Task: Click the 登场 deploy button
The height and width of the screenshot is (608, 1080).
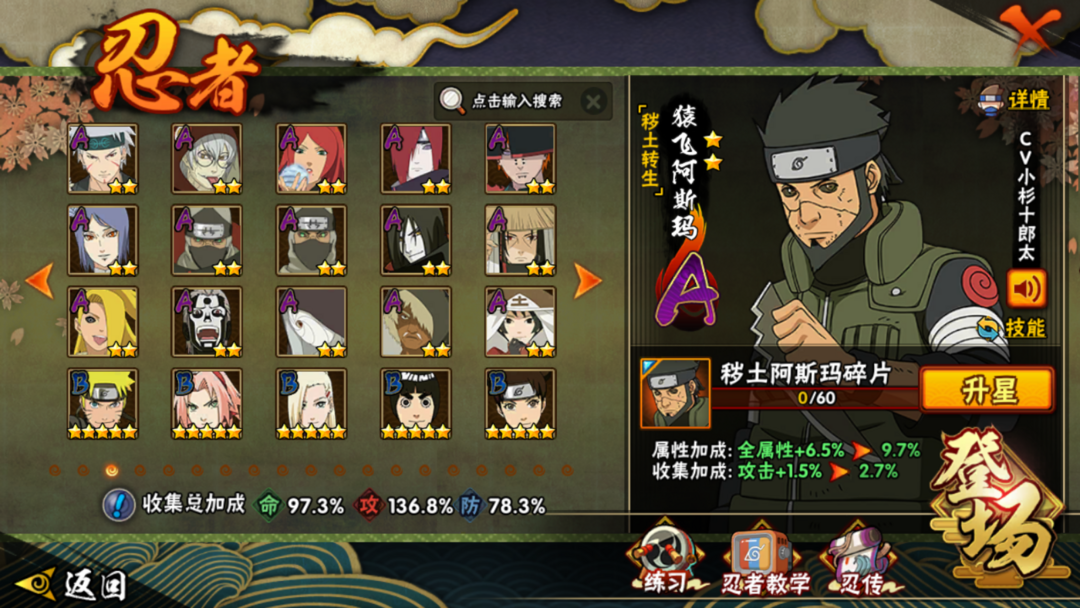Action: [x=999, y=503]
